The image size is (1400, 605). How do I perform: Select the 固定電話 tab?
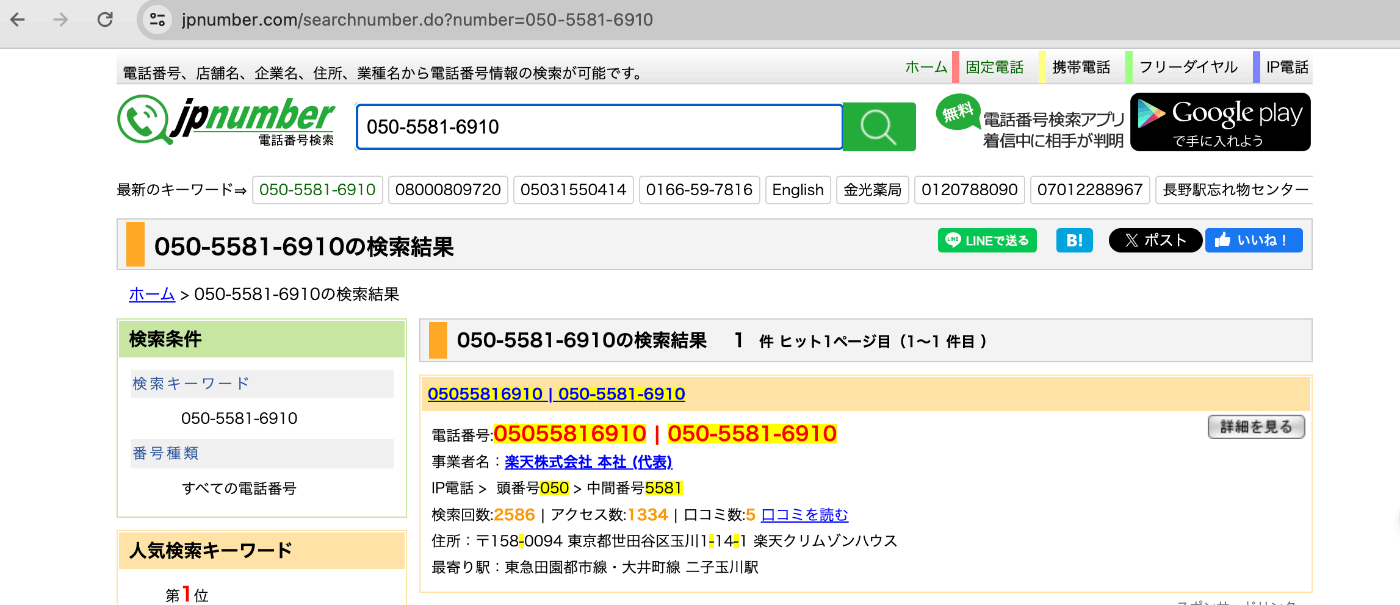(x=995, y=67)
